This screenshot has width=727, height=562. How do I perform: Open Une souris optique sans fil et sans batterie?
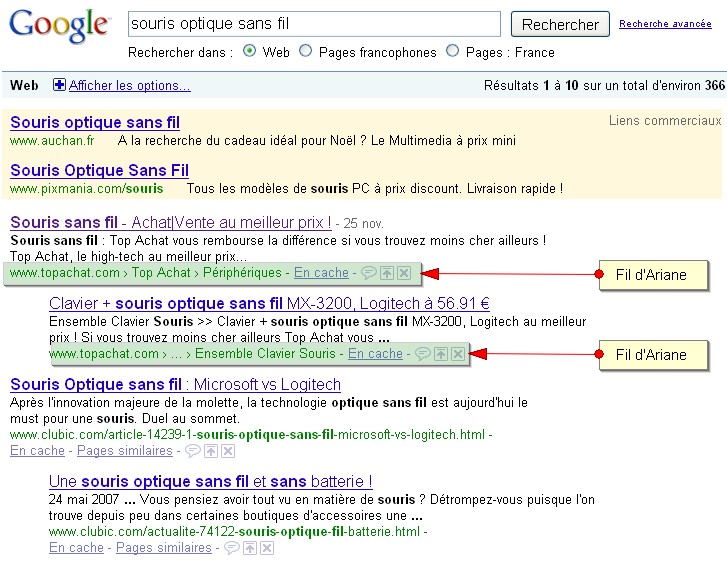(x=210, y=481)
